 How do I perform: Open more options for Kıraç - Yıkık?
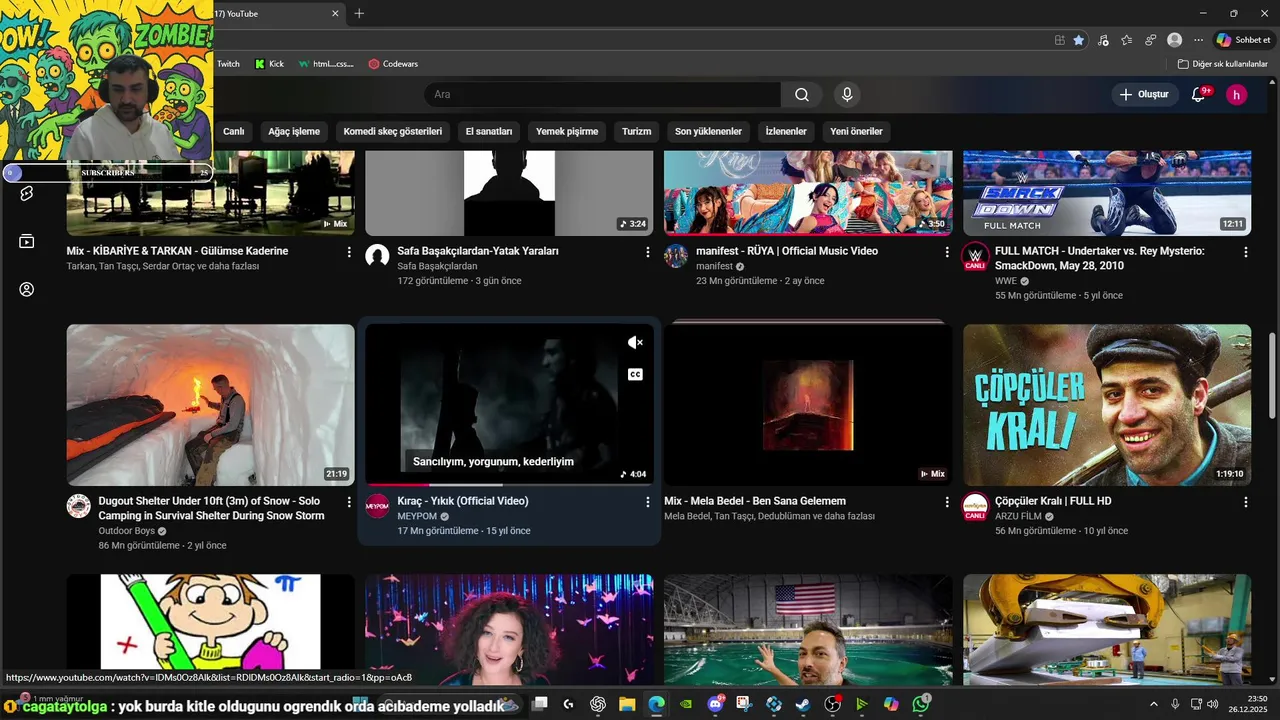tap(648, 502)
